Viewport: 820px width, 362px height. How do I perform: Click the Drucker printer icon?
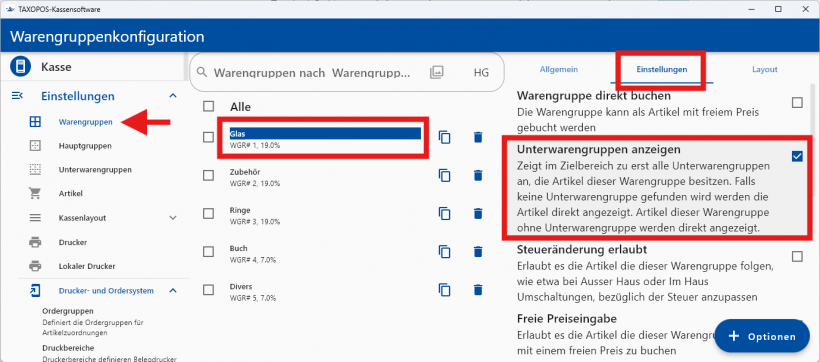point(35,242)
